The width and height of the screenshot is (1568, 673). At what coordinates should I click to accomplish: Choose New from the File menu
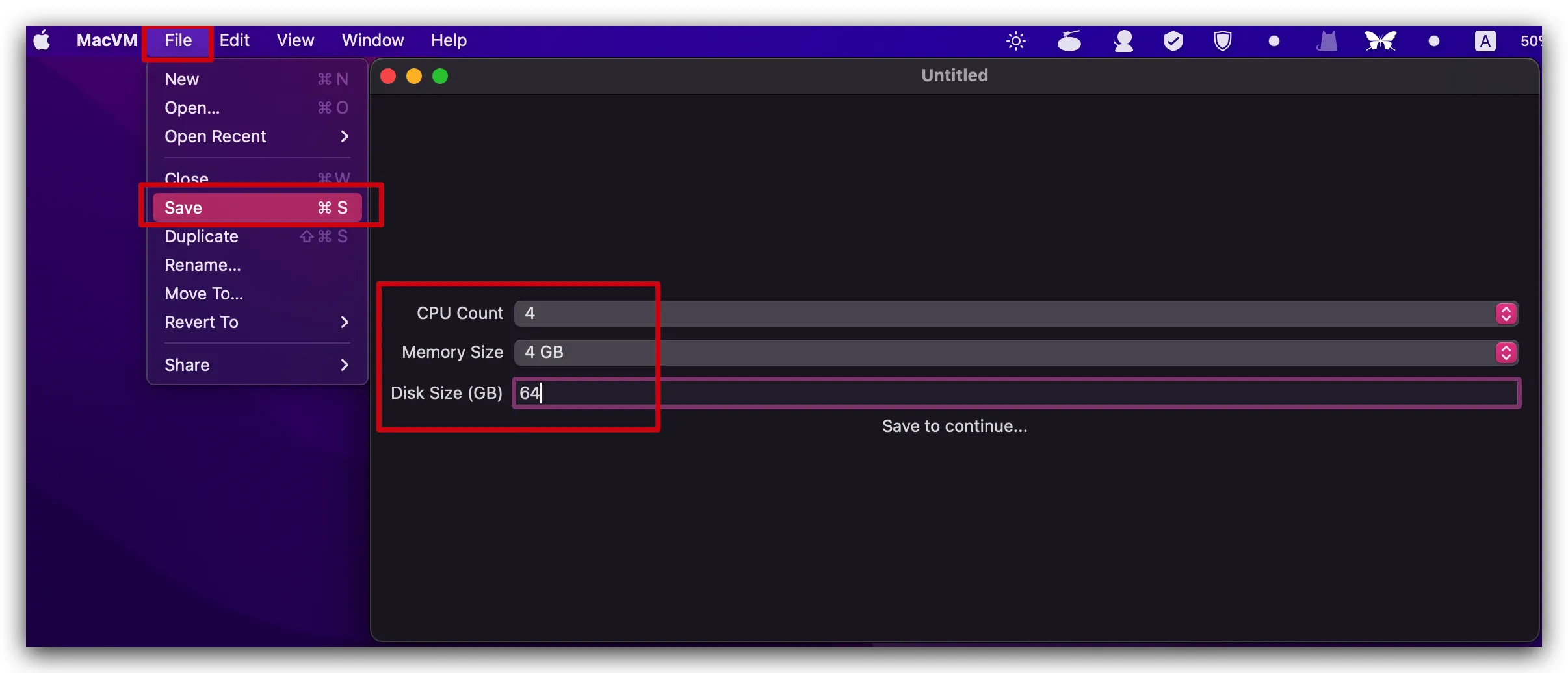coord(257,79)
